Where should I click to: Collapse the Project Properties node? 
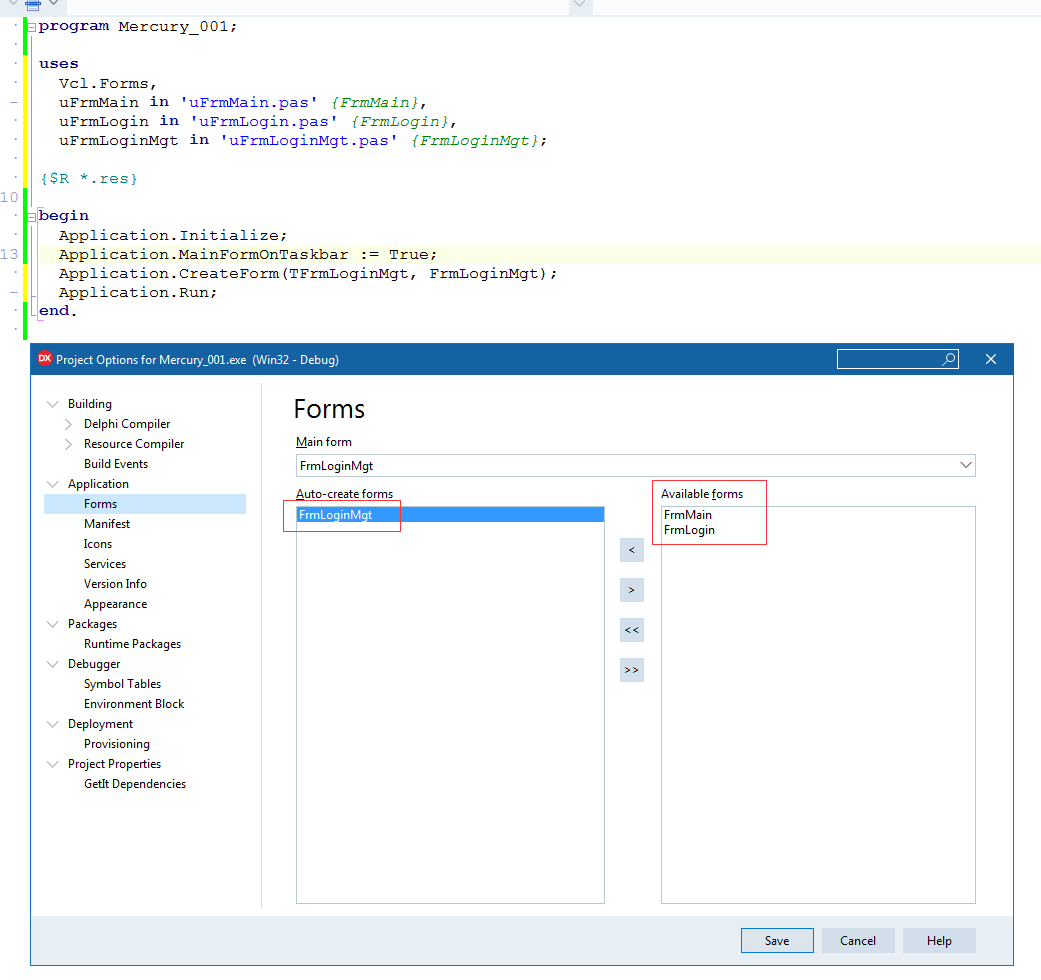(x=52, y=764)
